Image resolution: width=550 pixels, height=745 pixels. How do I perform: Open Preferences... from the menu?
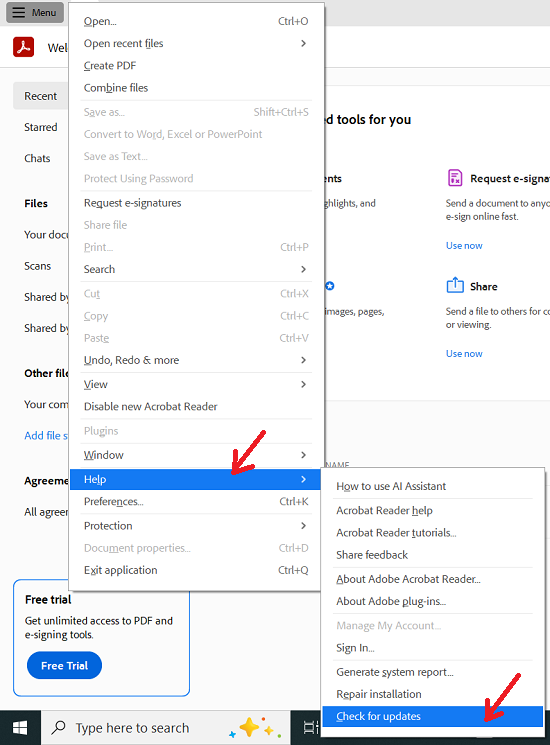(196, 502)
